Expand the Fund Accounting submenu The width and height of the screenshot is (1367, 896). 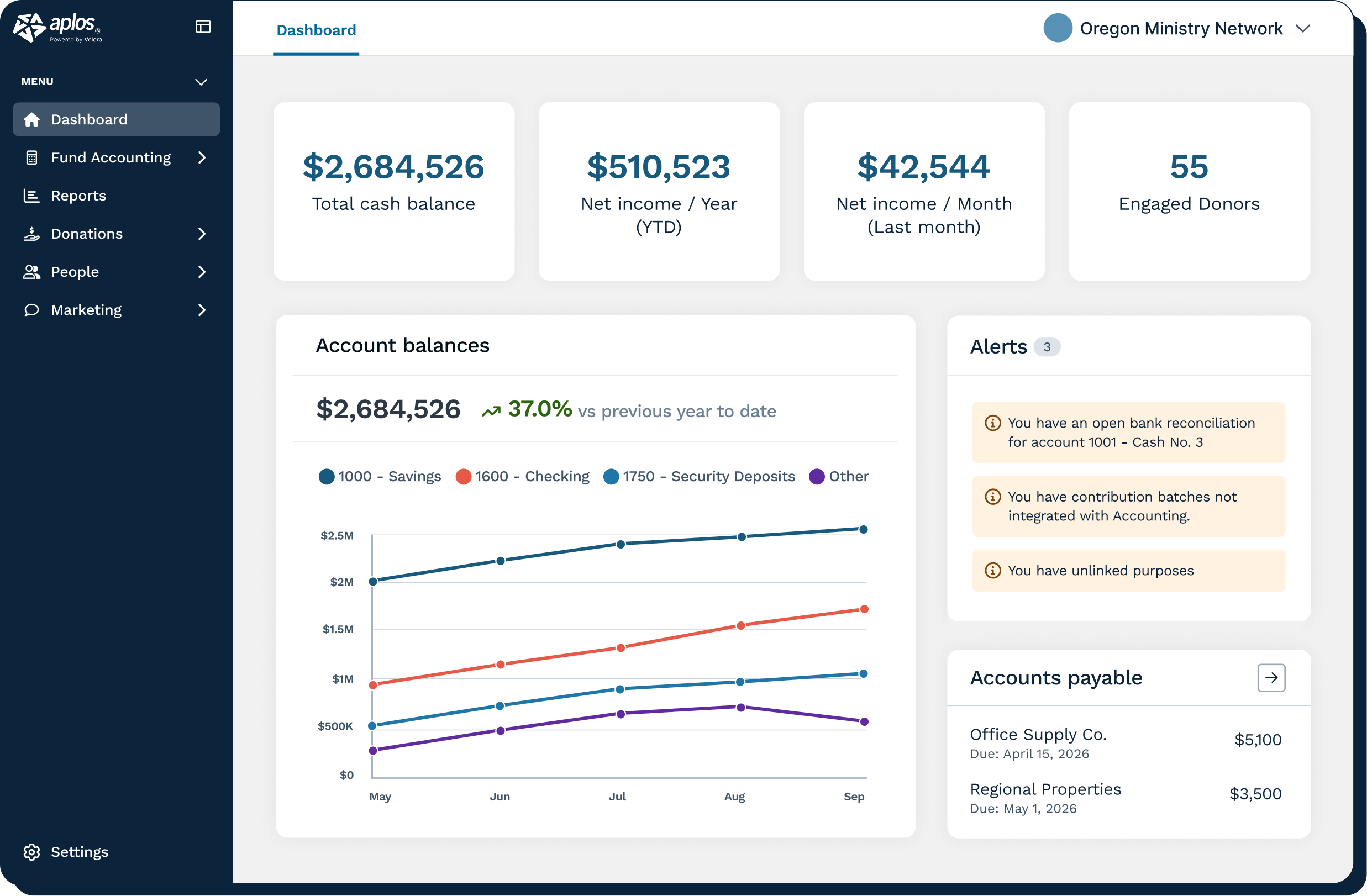click(202, 157)
